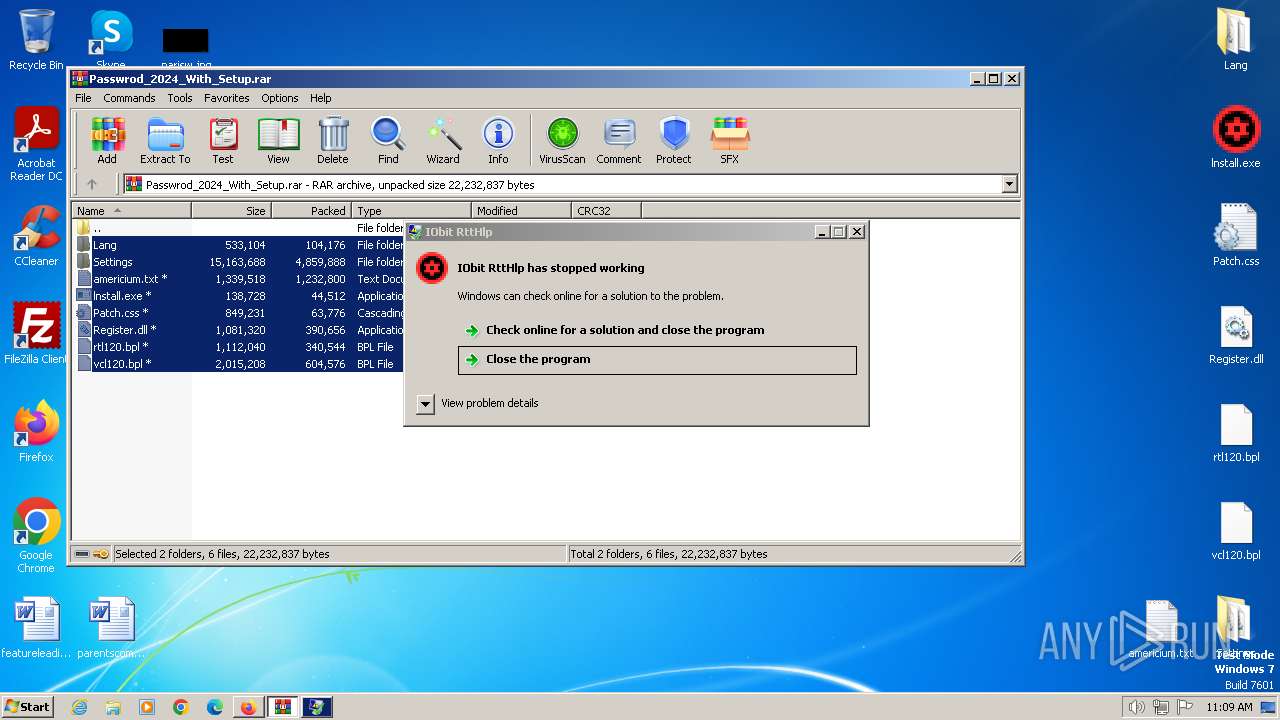Click the Comment toolbar icon
1280x720 pixels.
tap(619, 141)
